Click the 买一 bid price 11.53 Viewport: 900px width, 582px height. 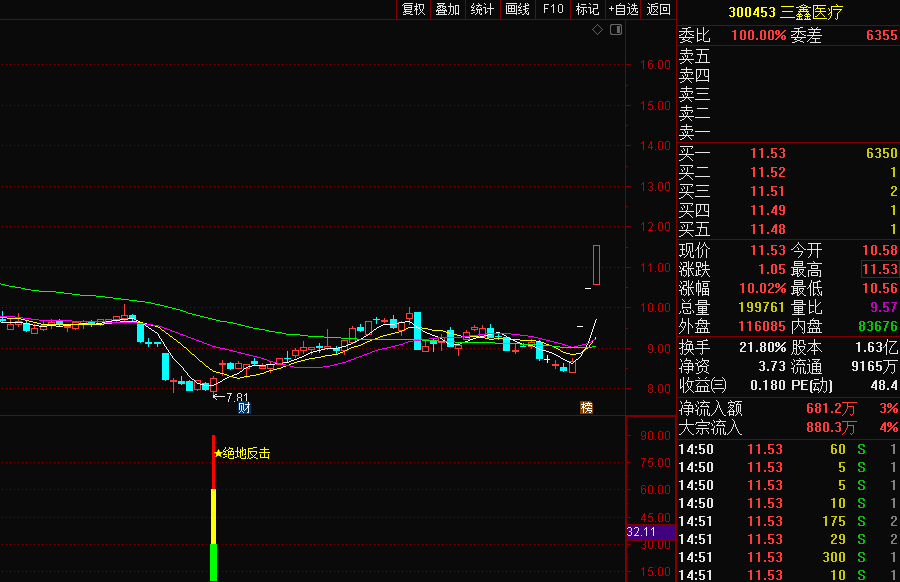tap(768, 154)
